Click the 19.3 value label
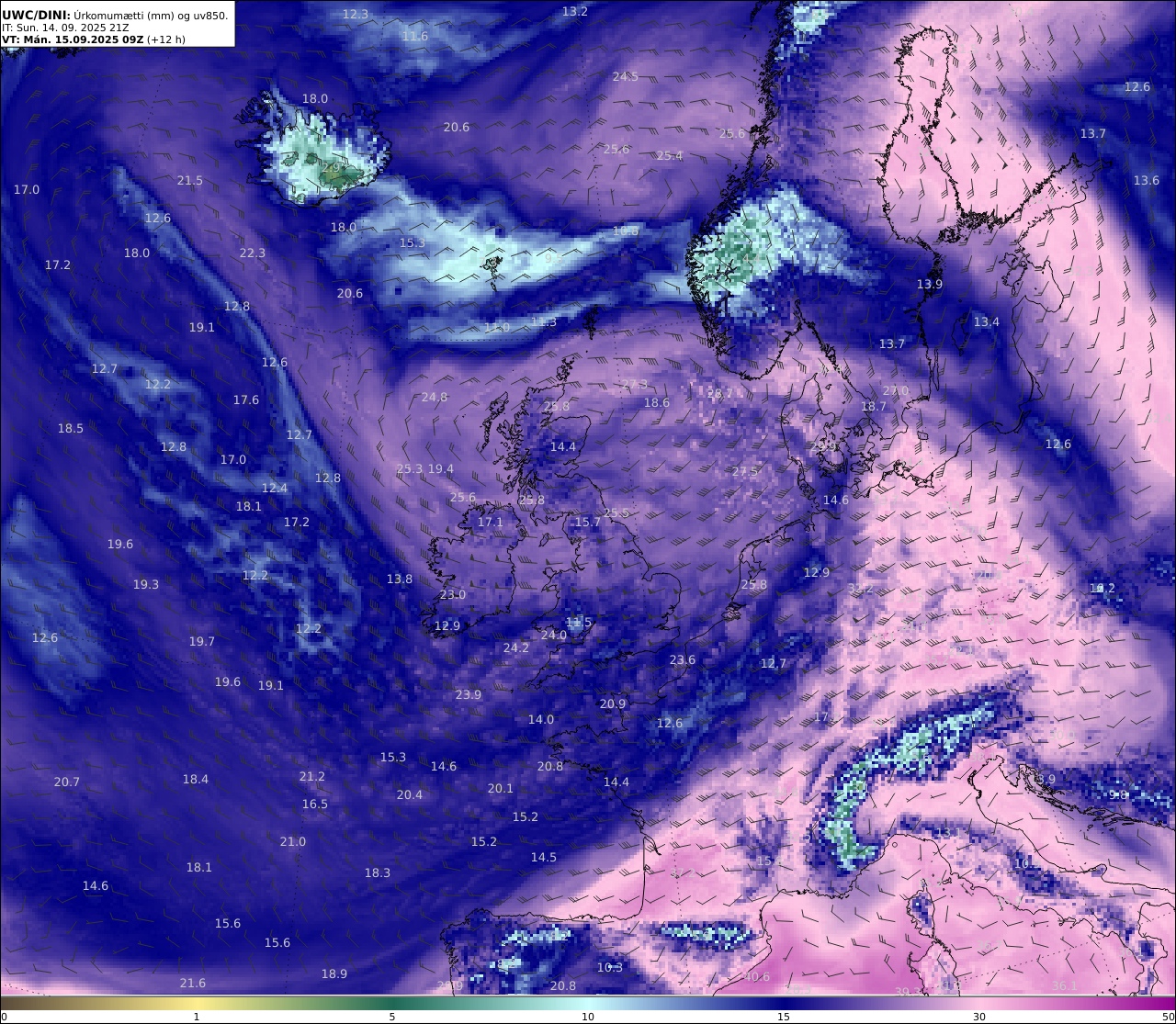This screenshot has height=1024, width=1176. [x=146, y=584]
